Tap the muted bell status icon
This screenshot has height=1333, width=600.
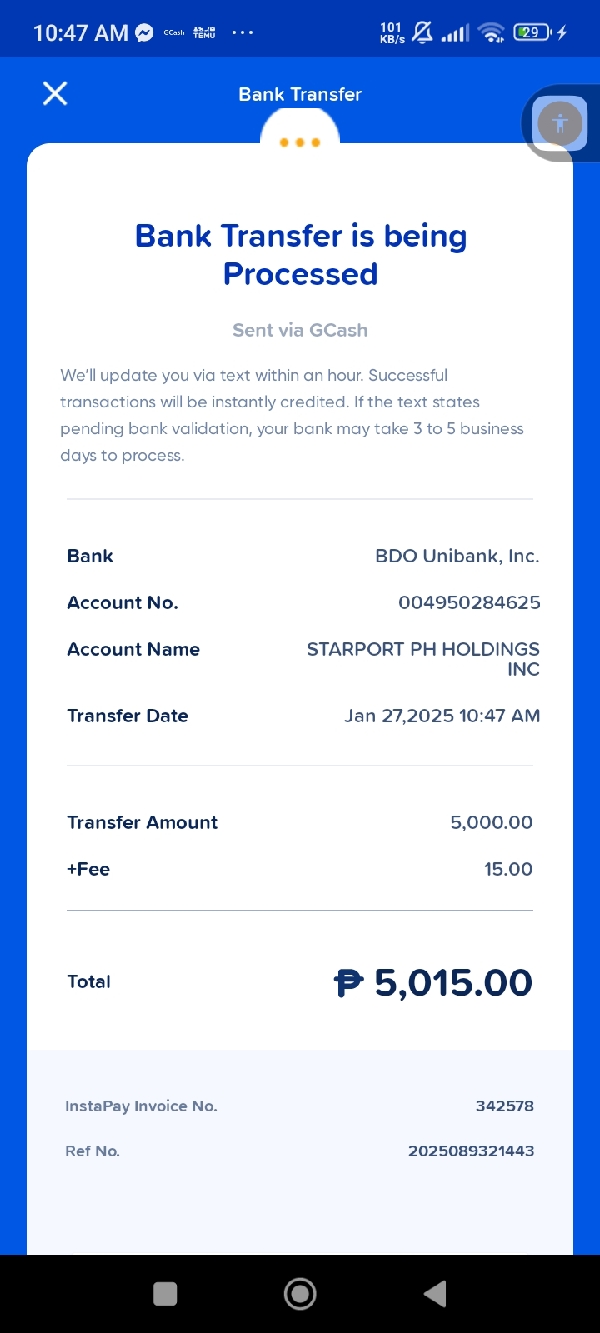point(422,33)
